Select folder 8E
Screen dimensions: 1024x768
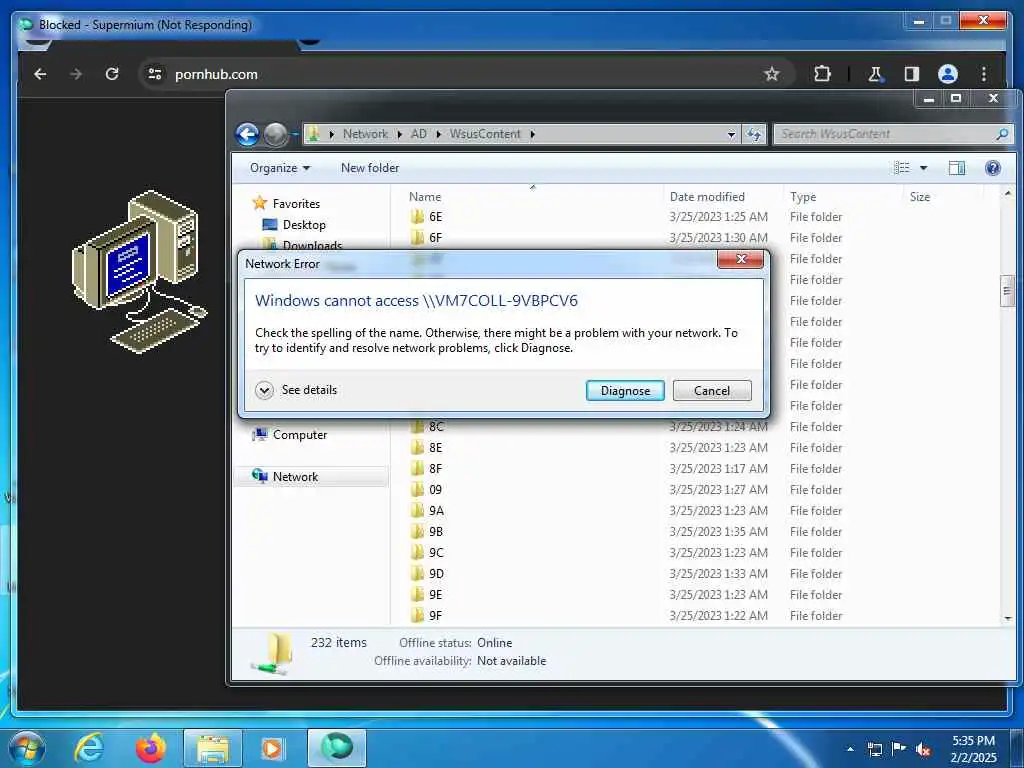click(x=426, y=448)
